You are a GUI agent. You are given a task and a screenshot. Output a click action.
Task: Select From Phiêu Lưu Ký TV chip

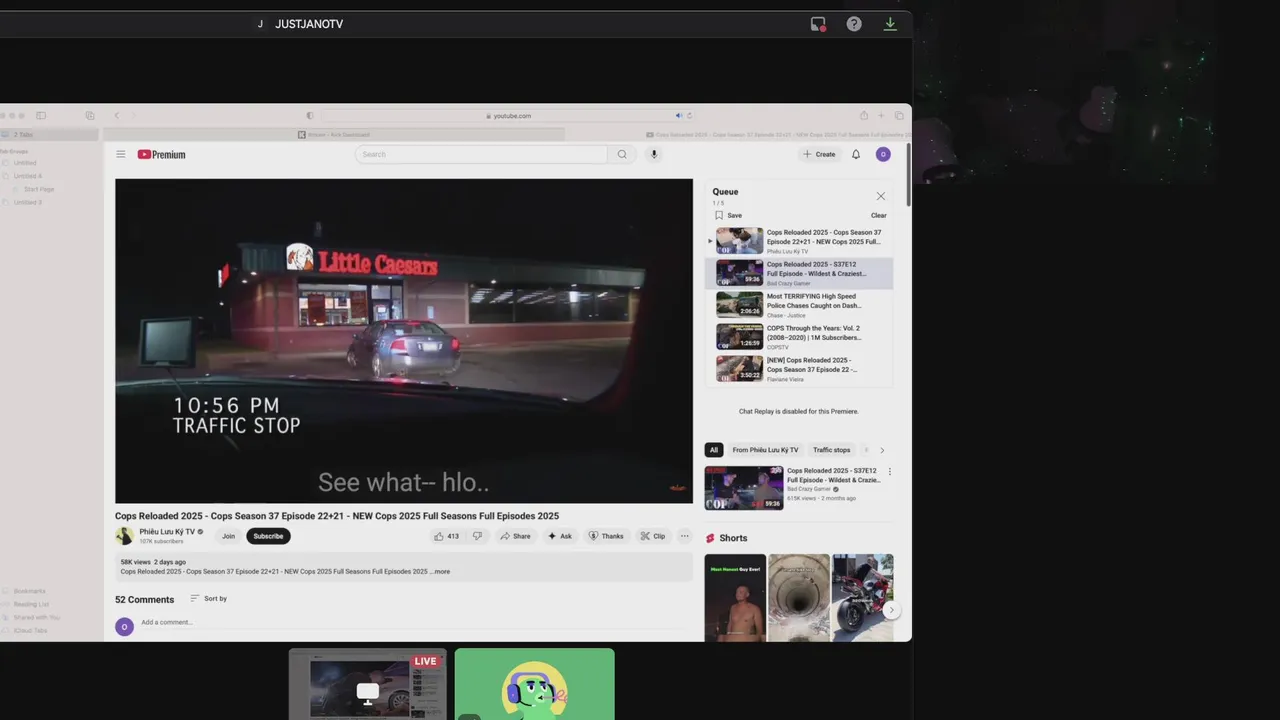tap(765, 450)
